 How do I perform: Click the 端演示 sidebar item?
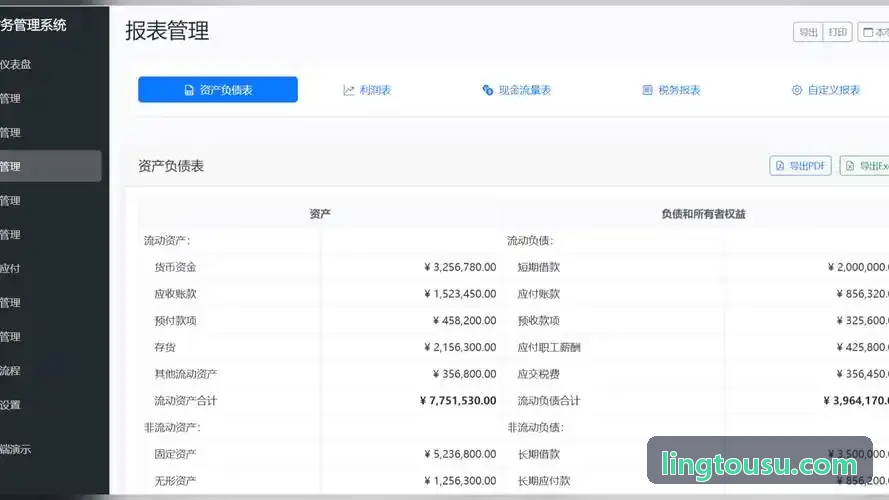[x=16, y=450]
